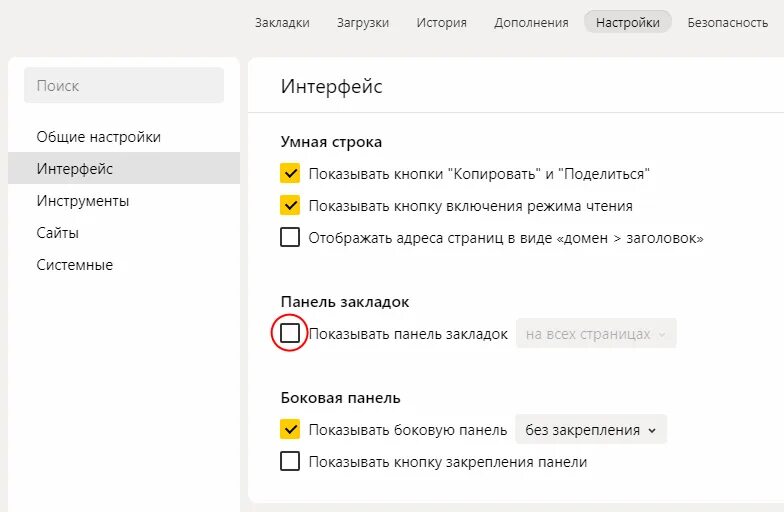This screenshot has width=784, height=512.
Task: Enable the "Показывать панель закладок" checkbox
Action: [290, 333]
